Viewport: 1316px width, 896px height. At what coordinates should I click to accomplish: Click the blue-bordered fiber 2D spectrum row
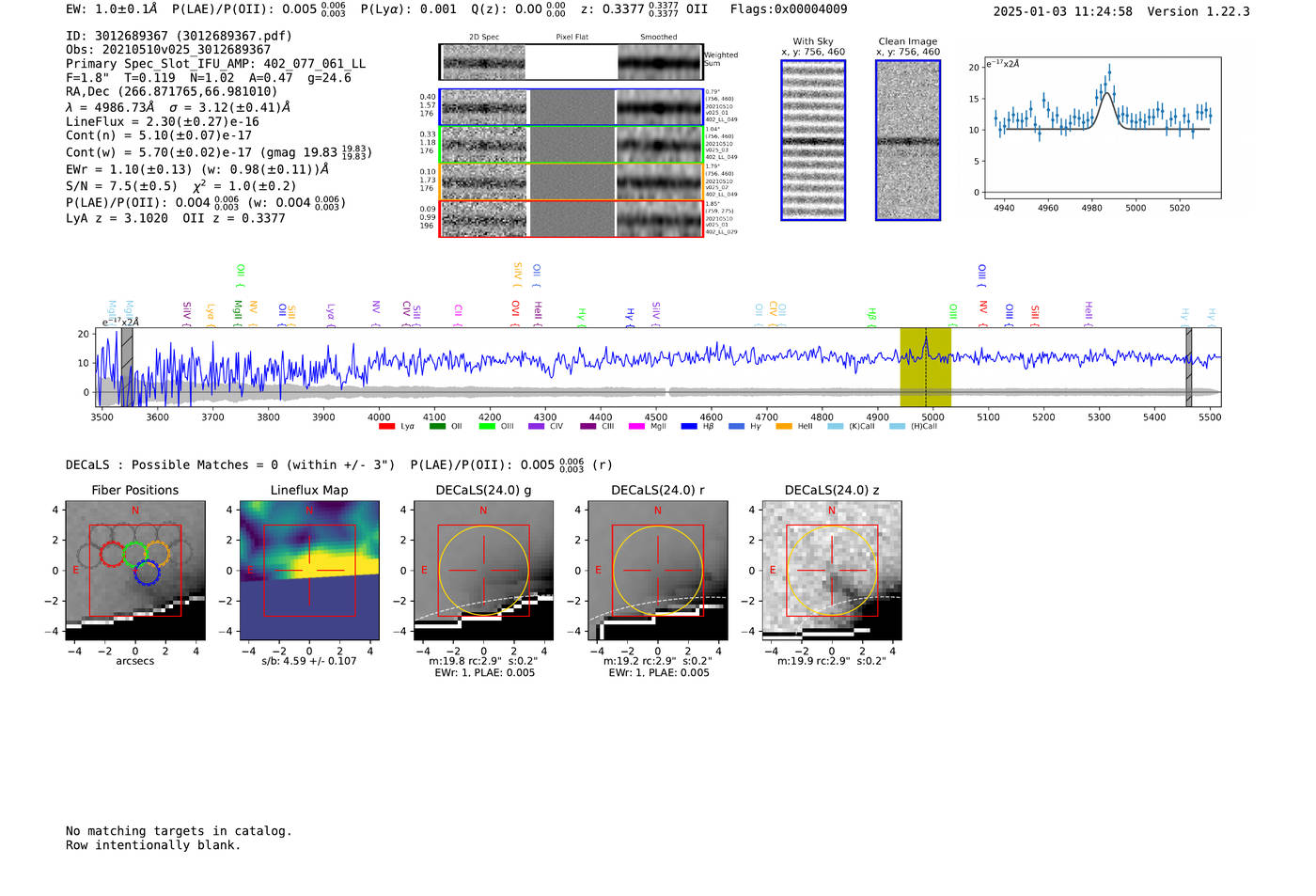(x=572, y=107)
